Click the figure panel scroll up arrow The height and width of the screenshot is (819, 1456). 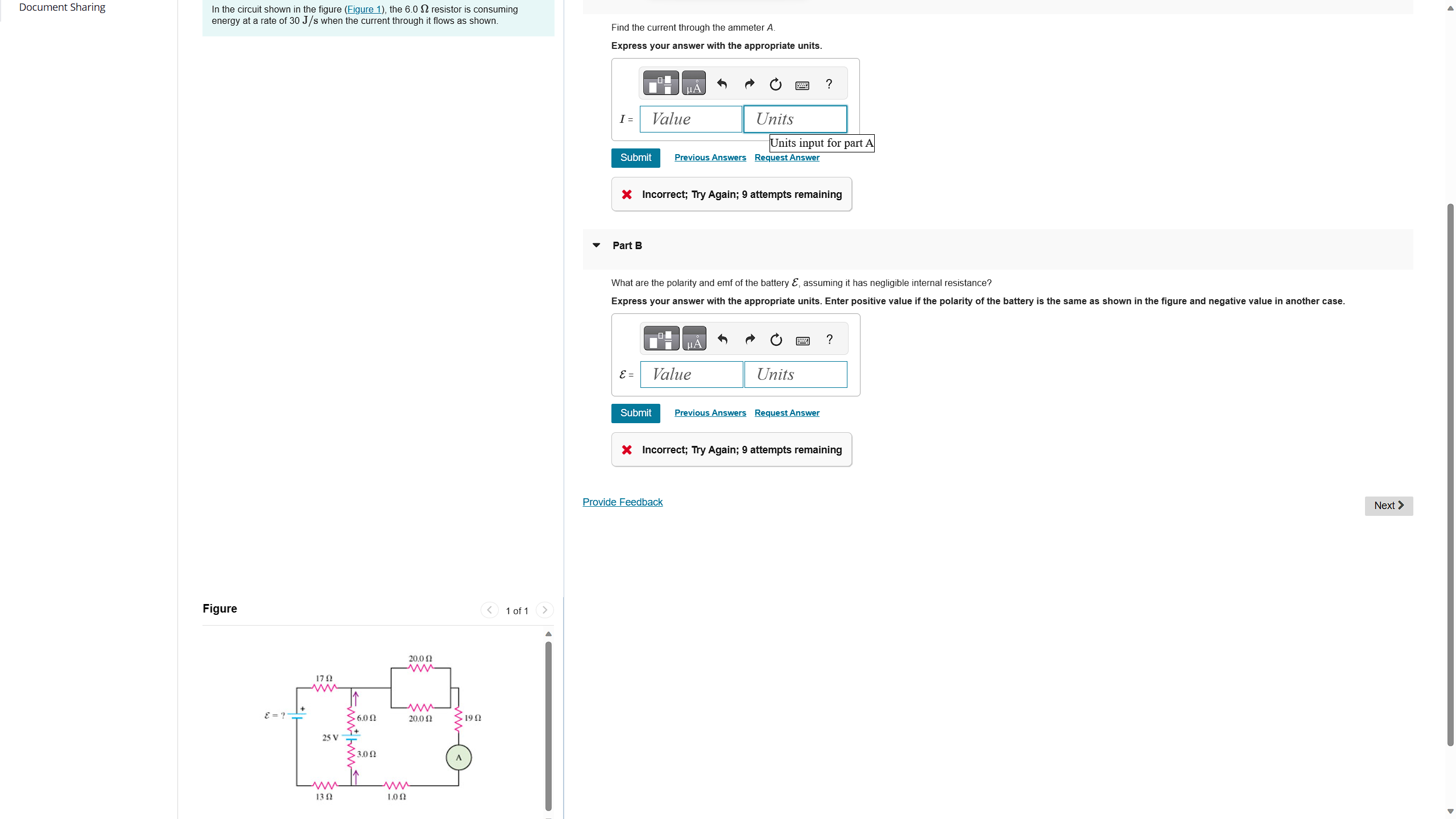pyautogui.click(x=548, y=634)
